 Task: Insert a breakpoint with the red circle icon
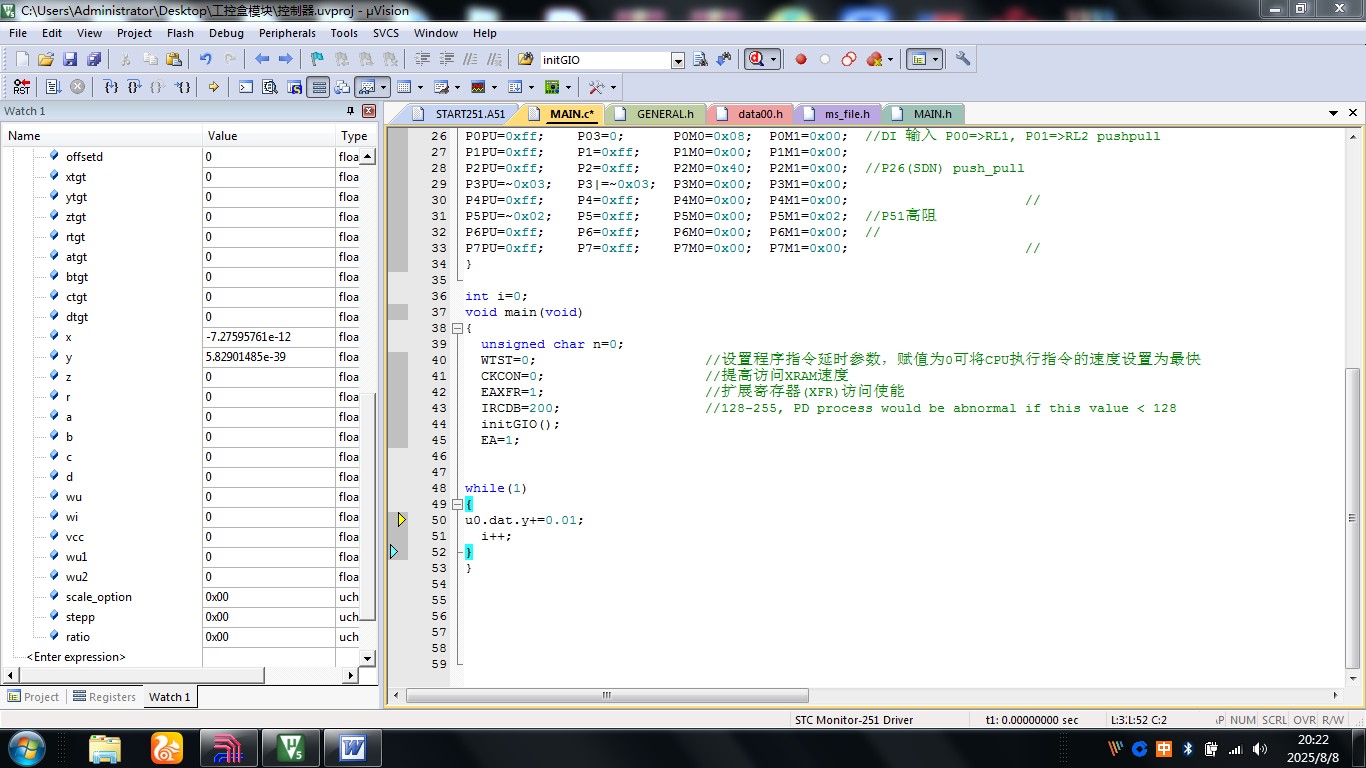(x=801, y=59)
